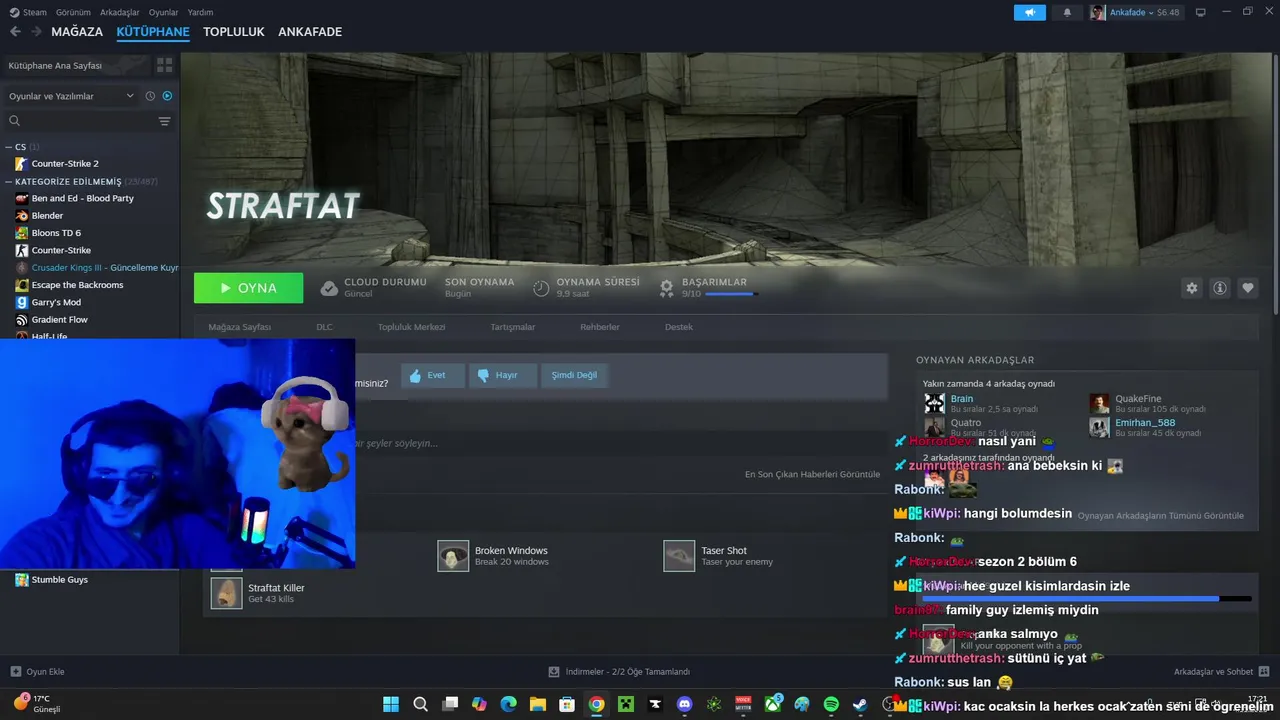This screenshot has height=720, width=1280.
Task: Open the advanced filter options icon
Action: (x=164, y=121)
